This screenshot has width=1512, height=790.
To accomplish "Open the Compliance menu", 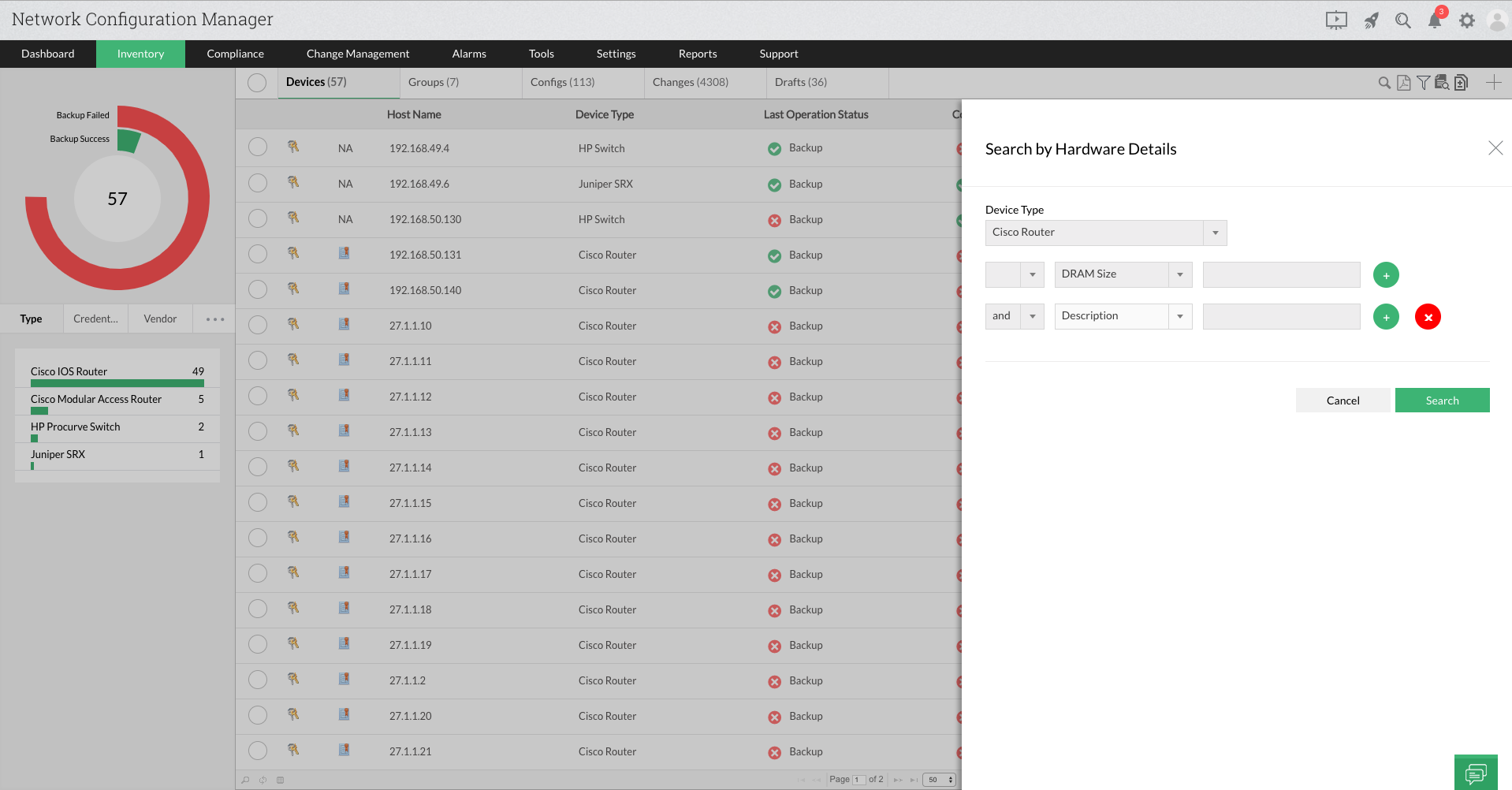I will 235,54.
